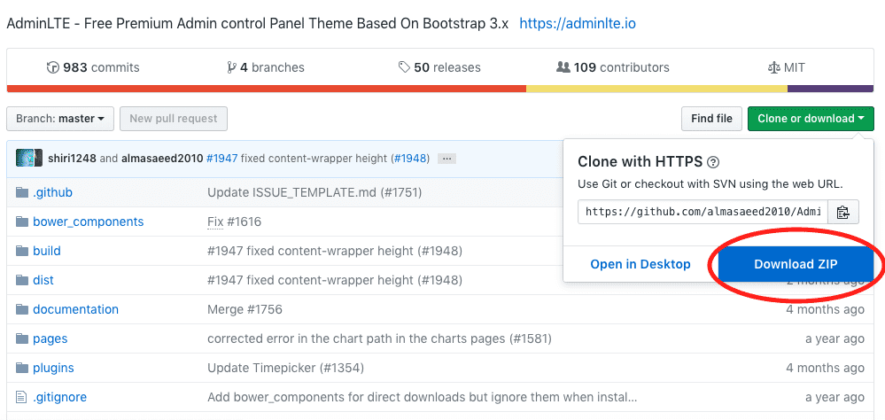Copy clone URL with clipboard icon

click(843, 212)
